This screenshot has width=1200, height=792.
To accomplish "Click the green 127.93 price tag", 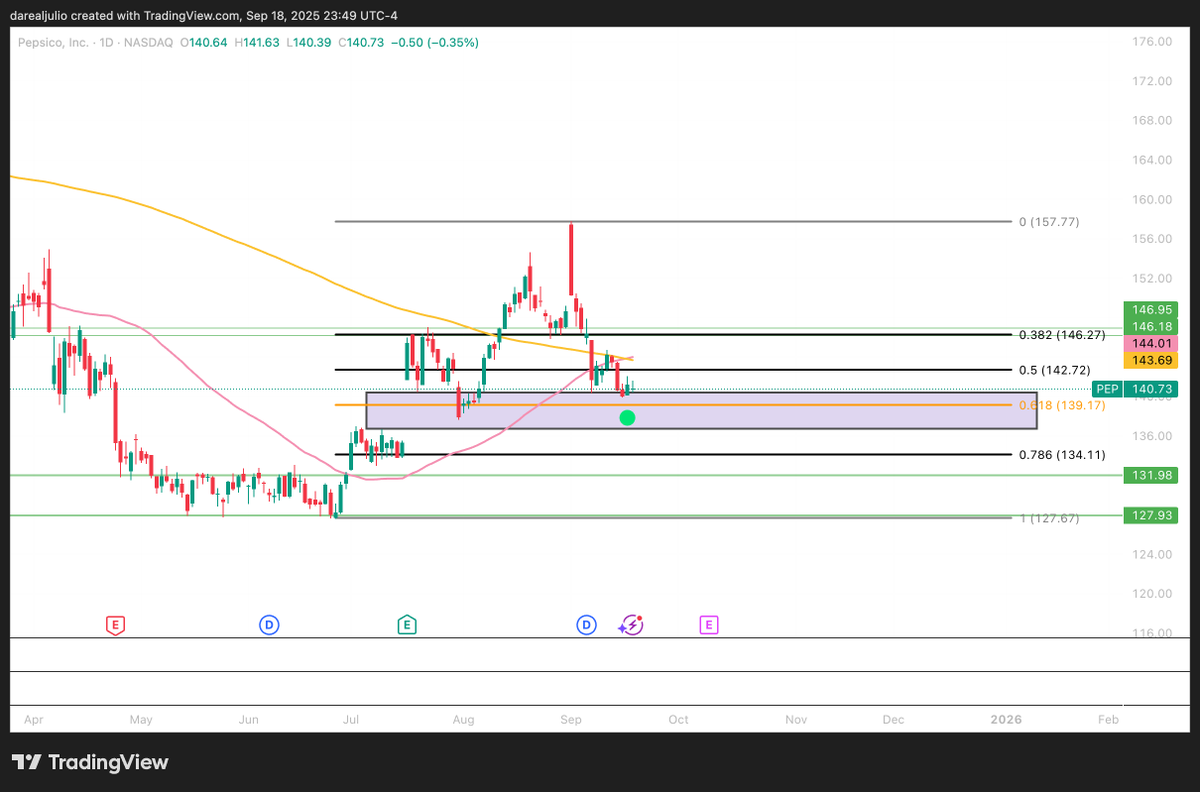I will pyautogui.click(x=1150, y=515).
